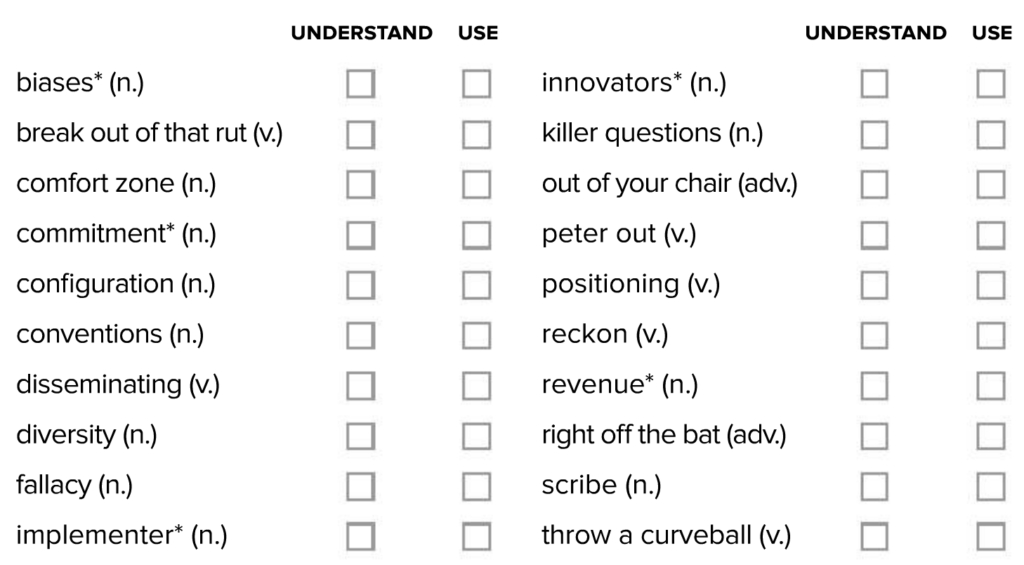Select the Use checkbox for reckon
Viewport: 1024px width, 565px height.
pyautogui.click(x=991, y=335)
